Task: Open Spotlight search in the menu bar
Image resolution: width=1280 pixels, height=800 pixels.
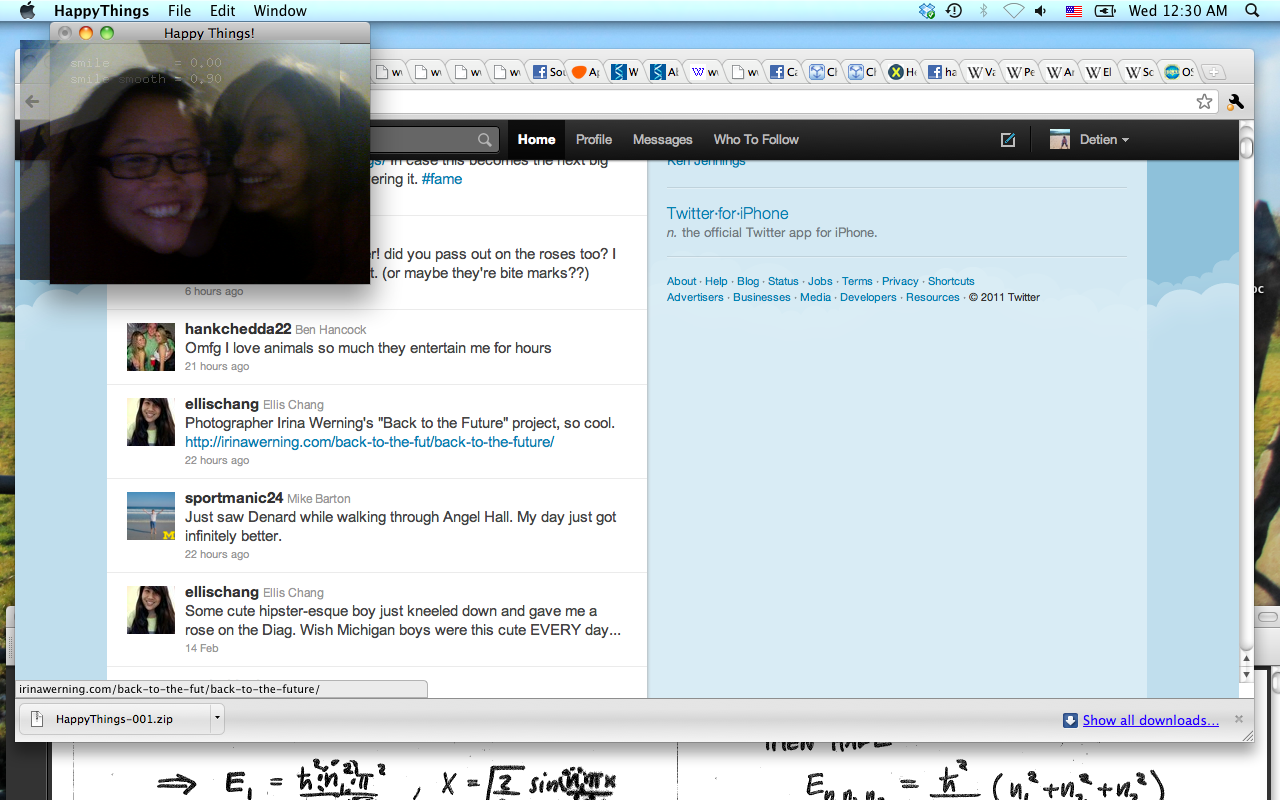Action: click(x=1252, y=11)
